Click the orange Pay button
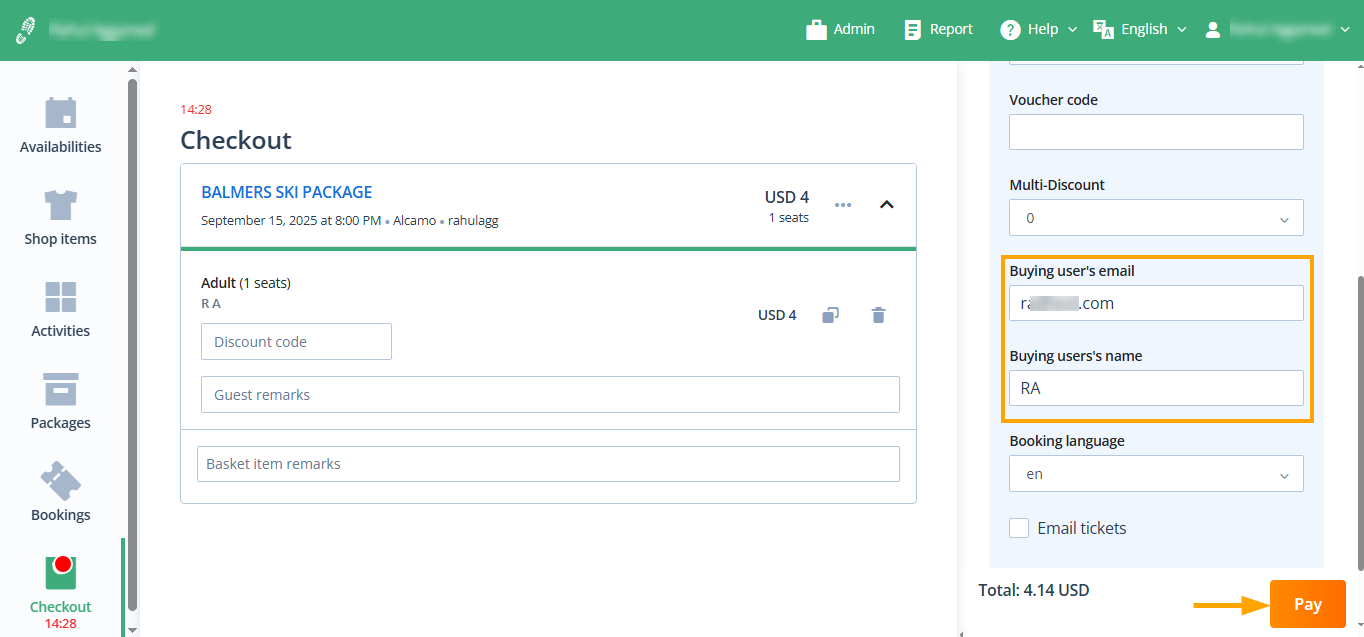Image resolution: width=1364 pixels, height=637 pixels. click(x=1307, y=604)
